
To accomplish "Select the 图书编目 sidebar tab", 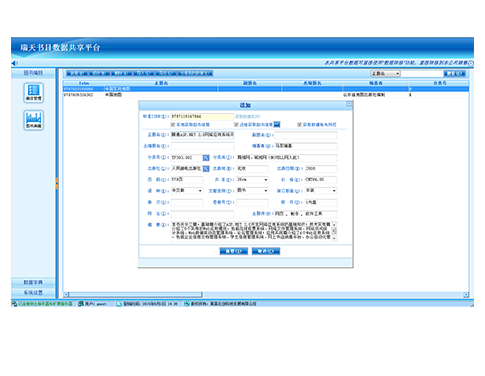I will coord(33,73).
